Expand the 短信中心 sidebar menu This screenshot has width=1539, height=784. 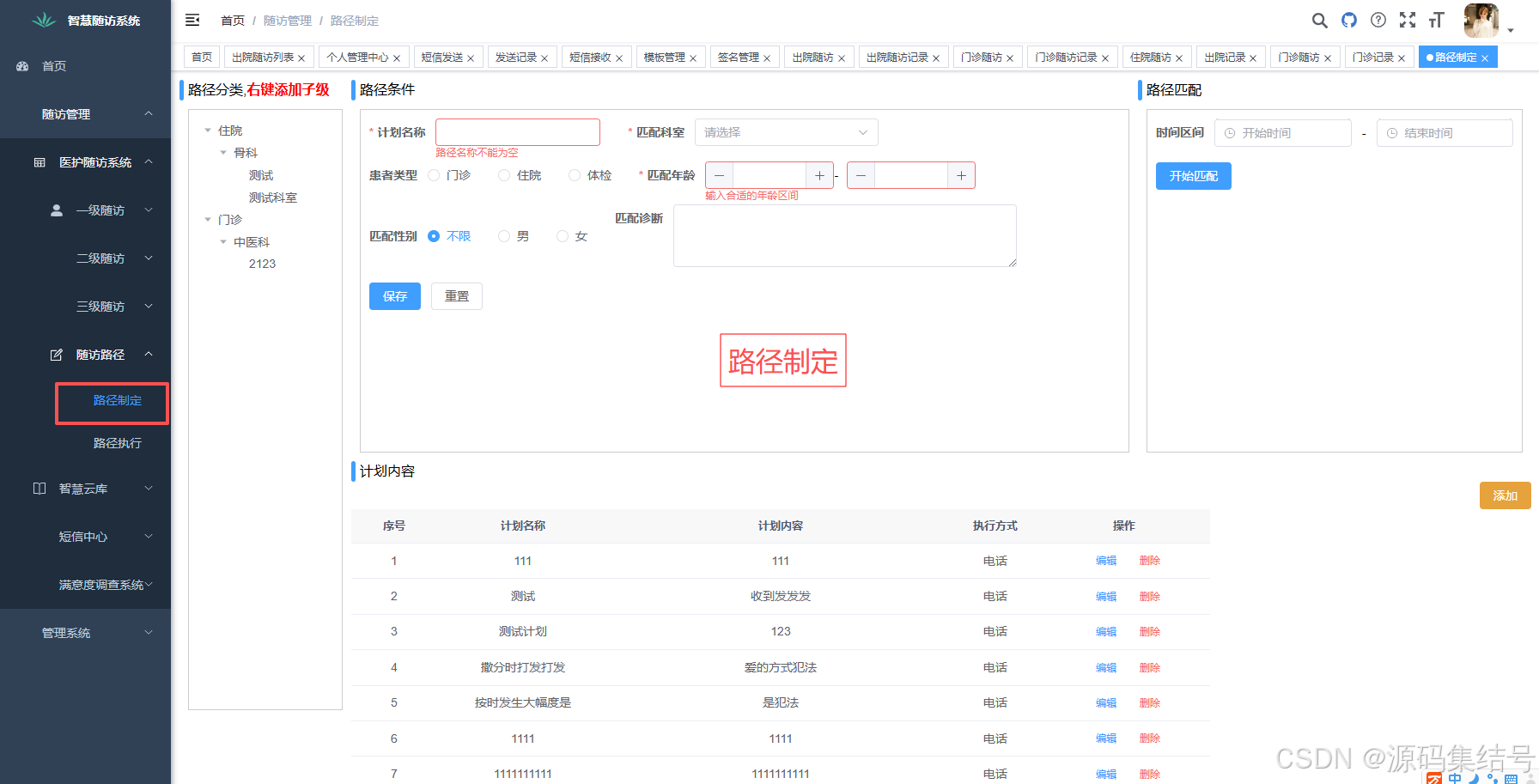point(85,537)
